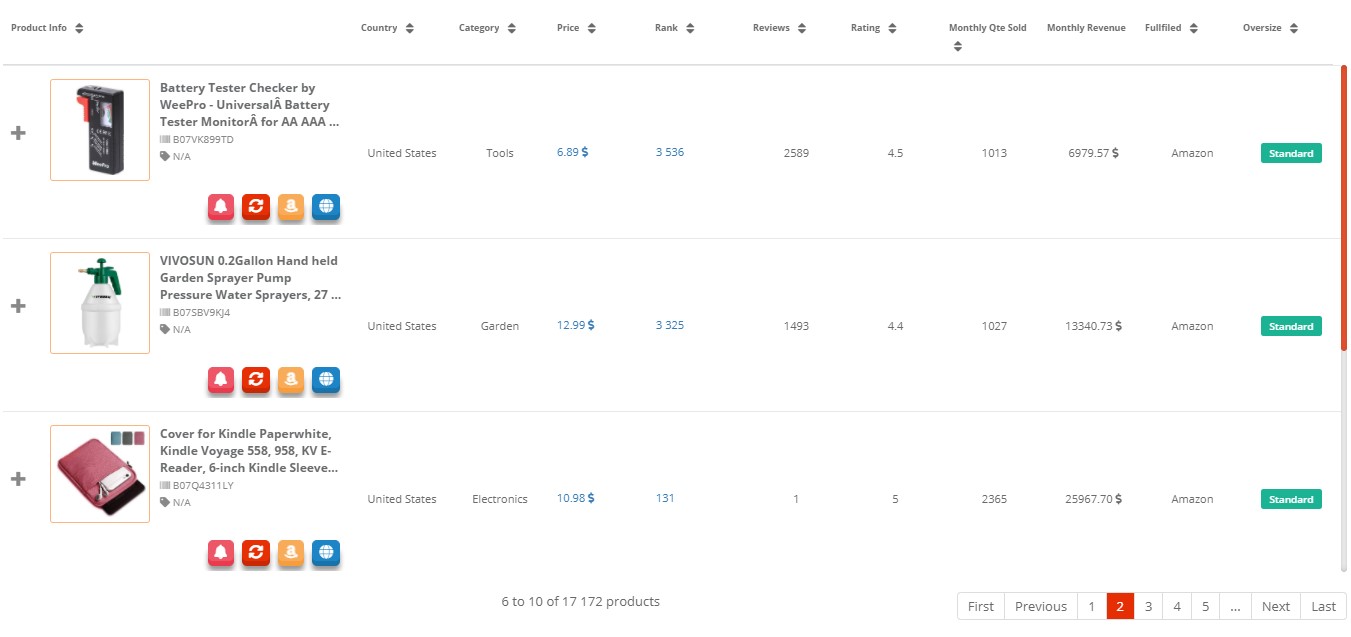
Task: Open the globe icon for VIVOSUN sprayer
Action: pyautogui.click(x=325, y=380)
